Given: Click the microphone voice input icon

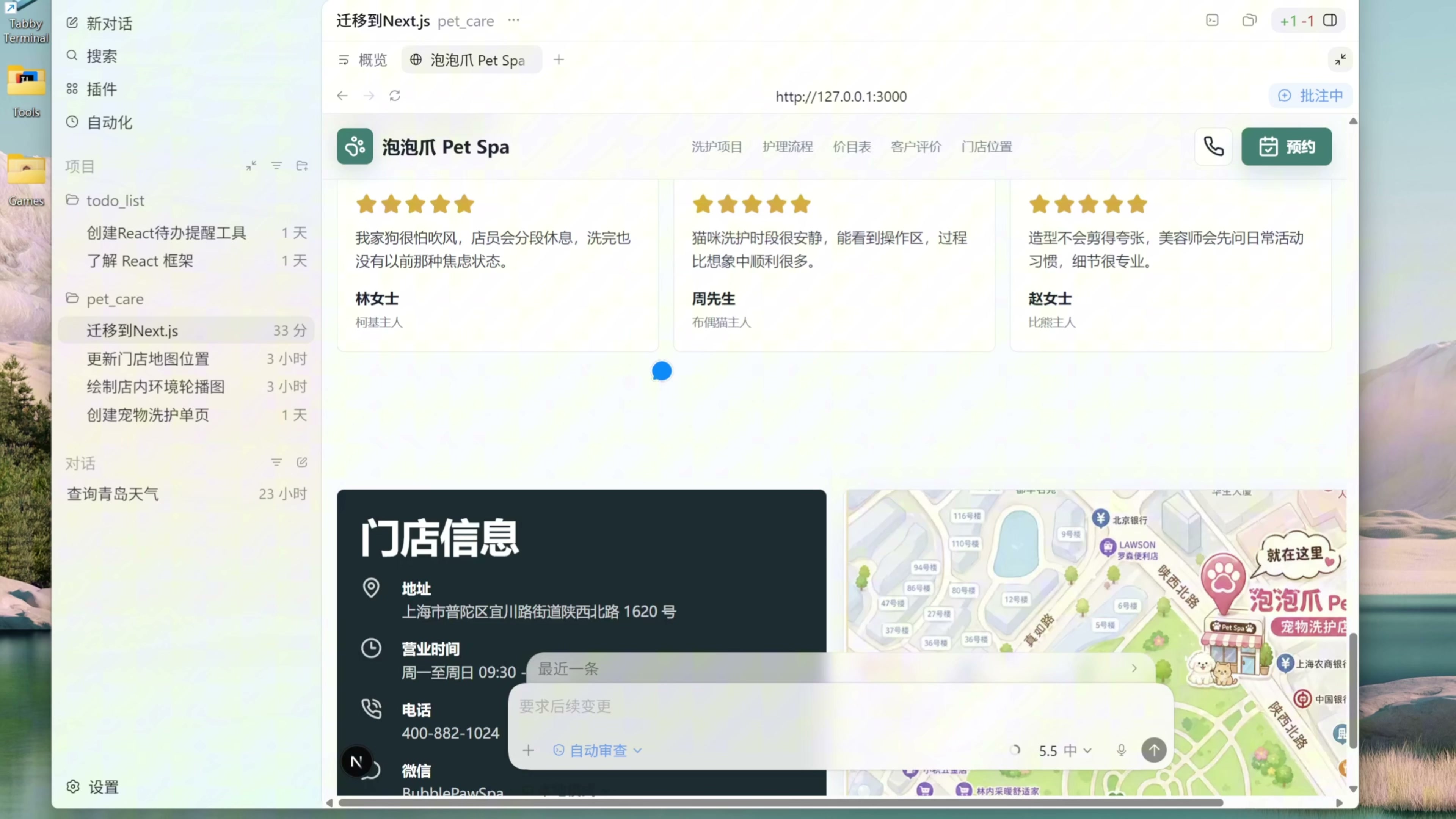Looking at the screenshot, I should 1122,750.
